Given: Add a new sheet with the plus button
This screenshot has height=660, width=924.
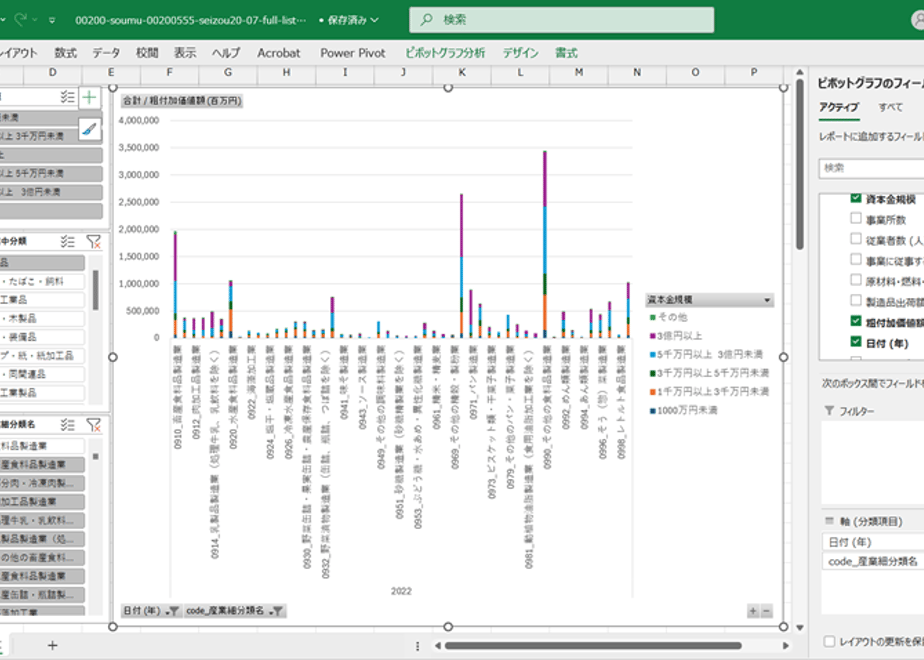Looking at the screenshot, I should (x=52, y=645).
